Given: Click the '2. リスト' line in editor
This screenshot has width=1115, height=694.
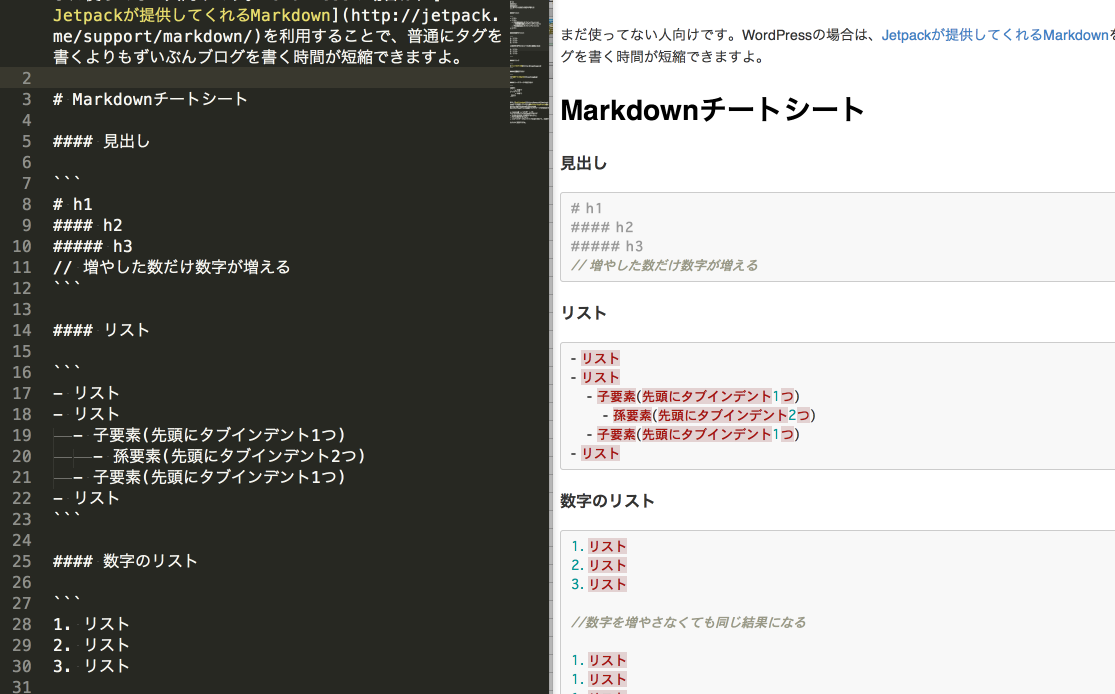Looking at the screenshot, I should pos(91,646).
